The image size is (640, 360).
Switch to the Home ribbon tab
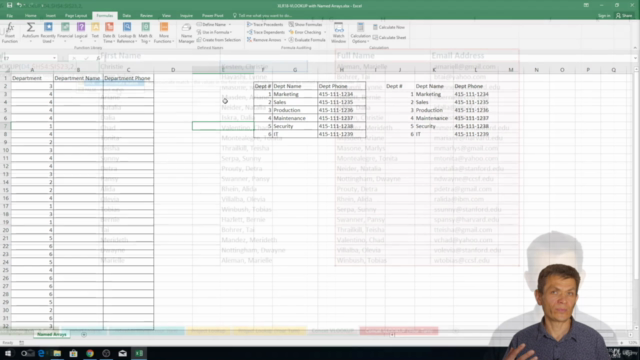coord(31,16)
